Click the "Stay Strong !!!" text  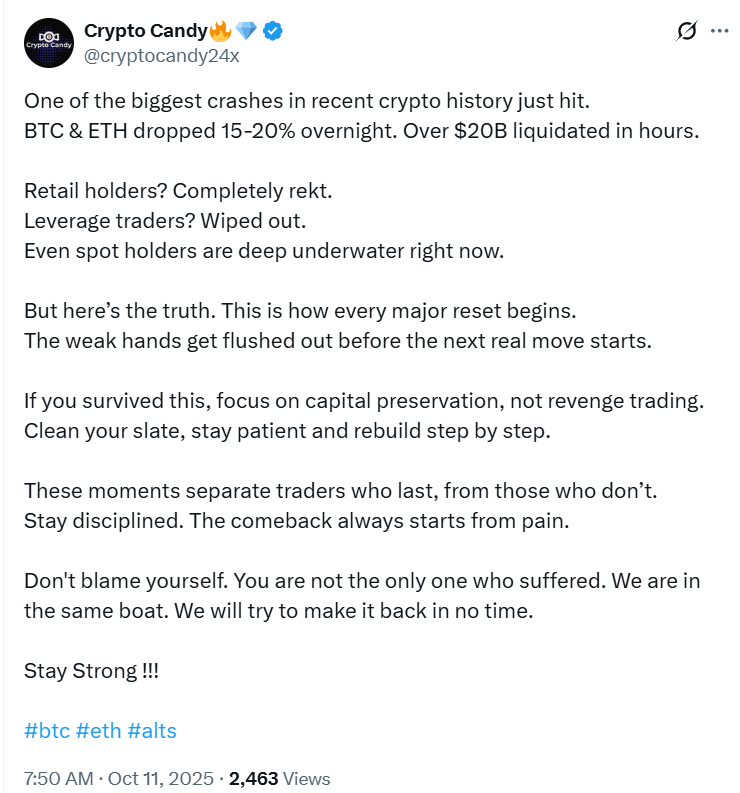click(x=92, y=670)
